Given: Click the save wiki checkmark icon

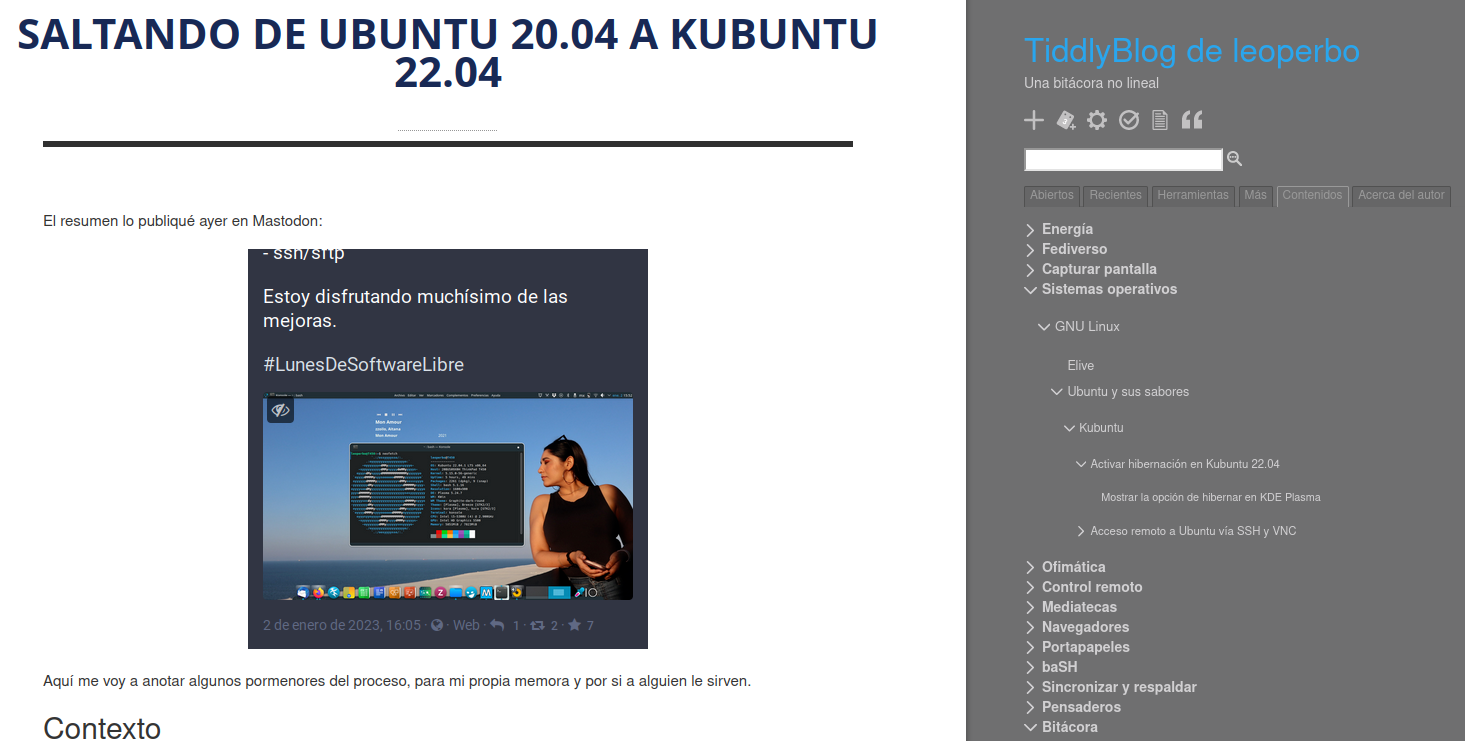Looking at the screenshot, I should click(x=1129, y=121).
